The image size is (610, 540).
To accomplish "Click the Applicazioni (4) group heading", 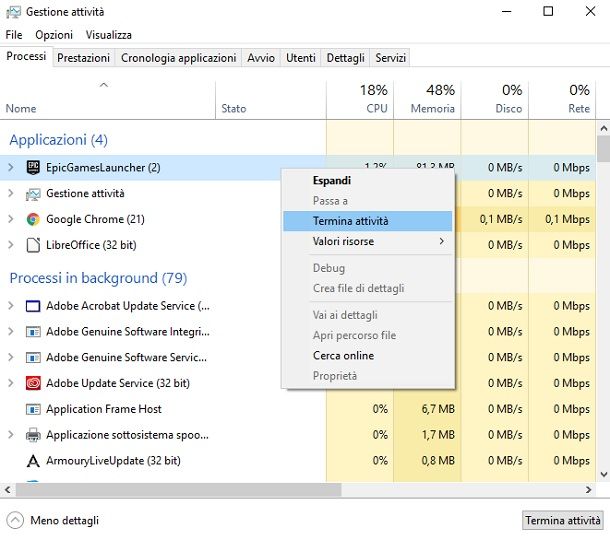I will 58,140.
